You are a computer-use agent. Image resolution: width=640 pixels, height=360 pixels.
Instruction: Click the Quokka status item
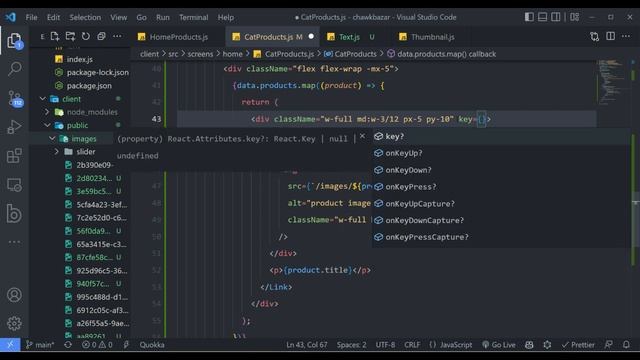(152, 345)
